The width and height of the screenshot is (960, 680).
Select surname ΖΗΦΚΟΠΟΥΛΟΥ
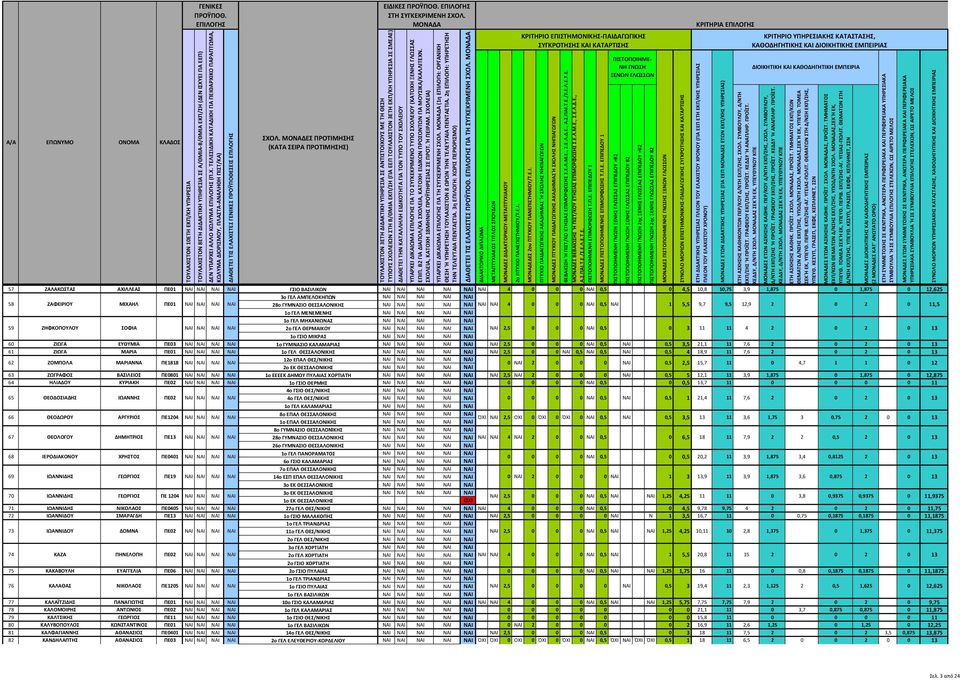tap(60, 327)
